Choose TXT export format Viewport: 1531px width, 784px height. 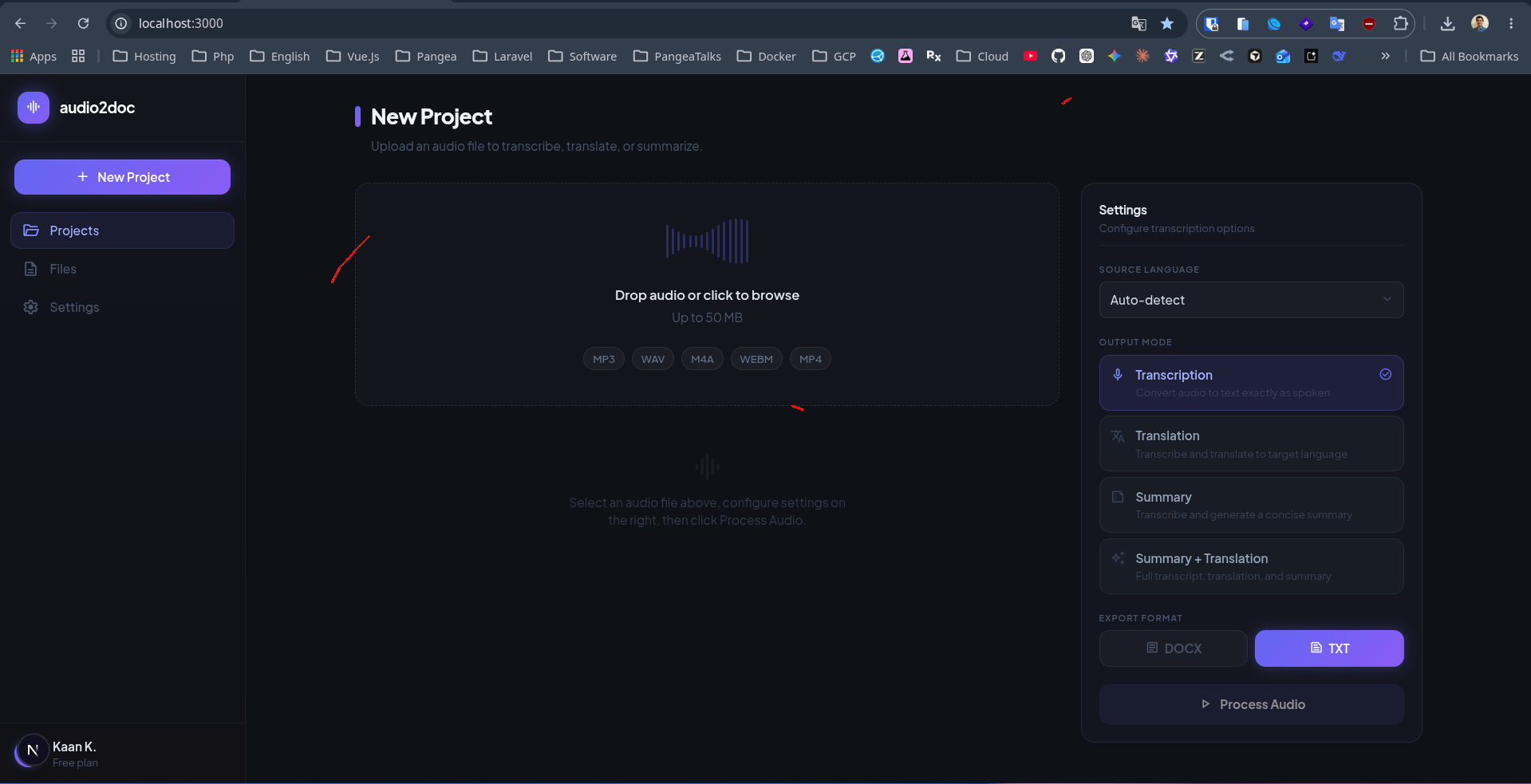coord(1329,648)
